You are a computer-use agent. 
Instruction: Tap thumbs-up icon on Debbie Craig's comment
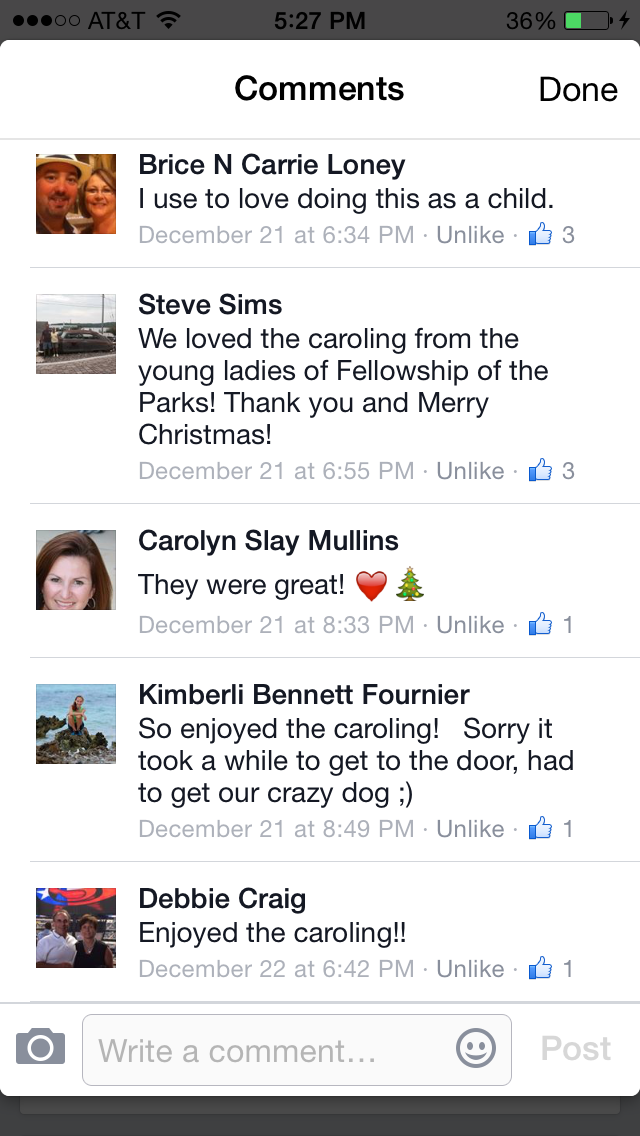tap(540, 969)
